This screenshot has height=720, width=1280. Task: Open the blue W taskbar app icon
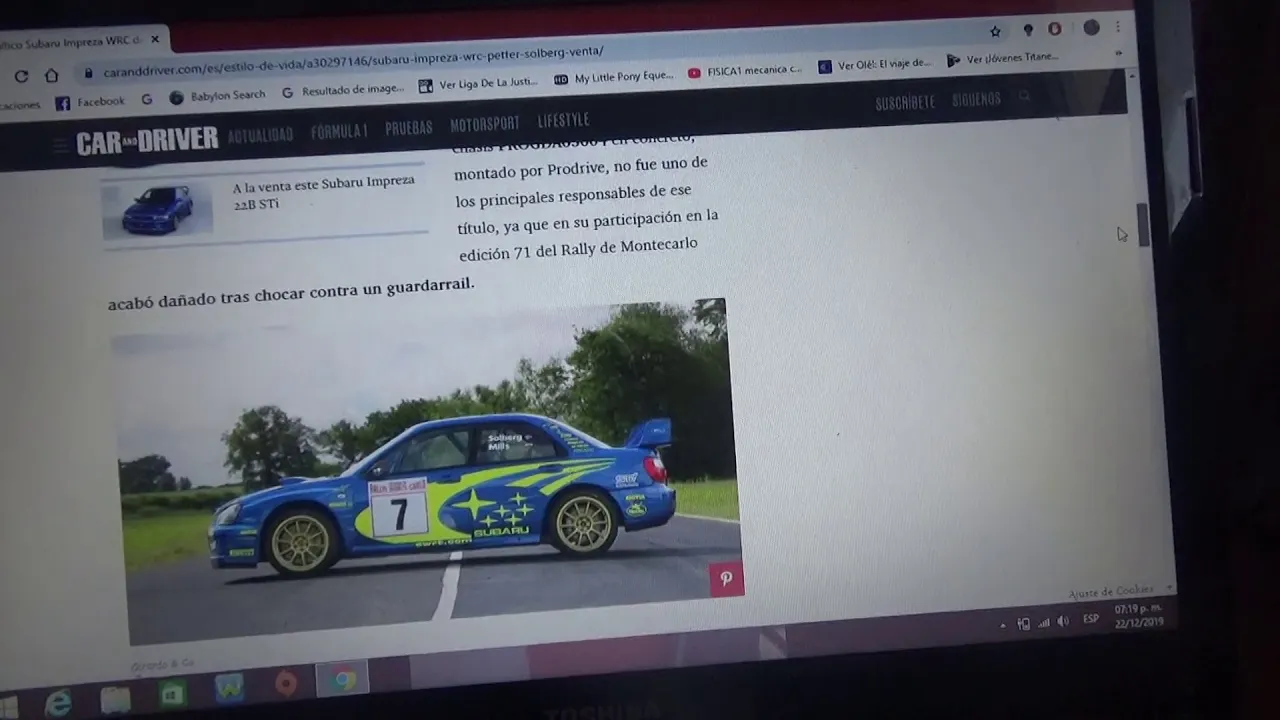229,688
